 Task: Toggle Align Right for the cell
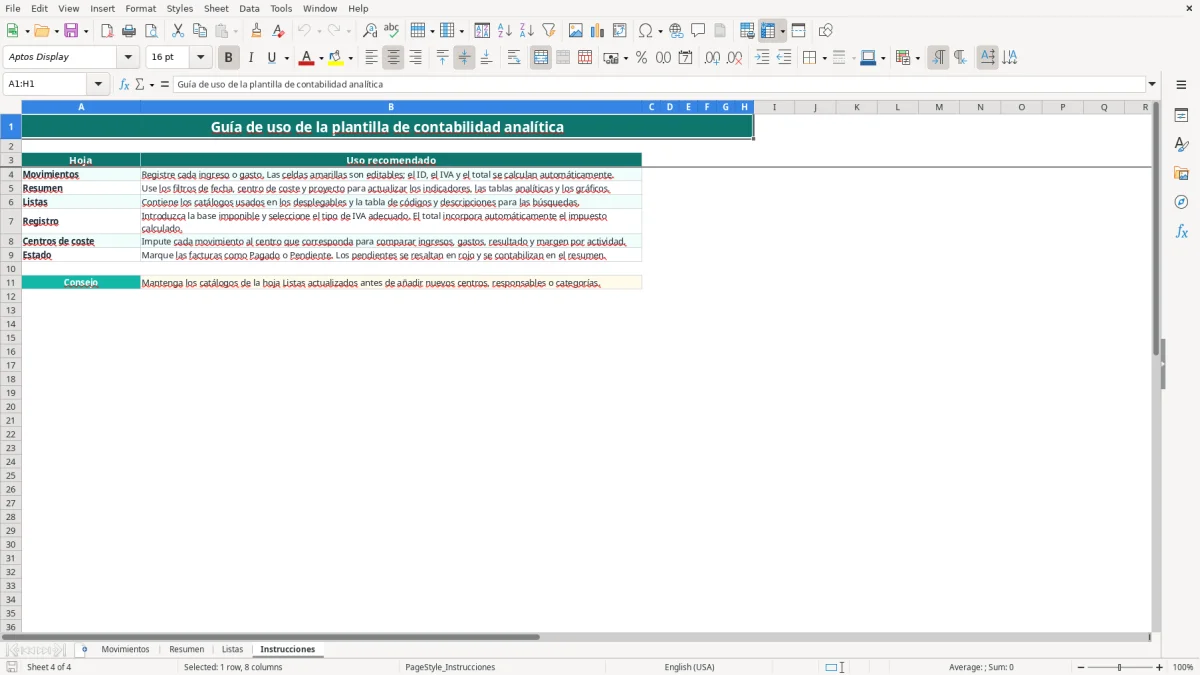[415, 58]
